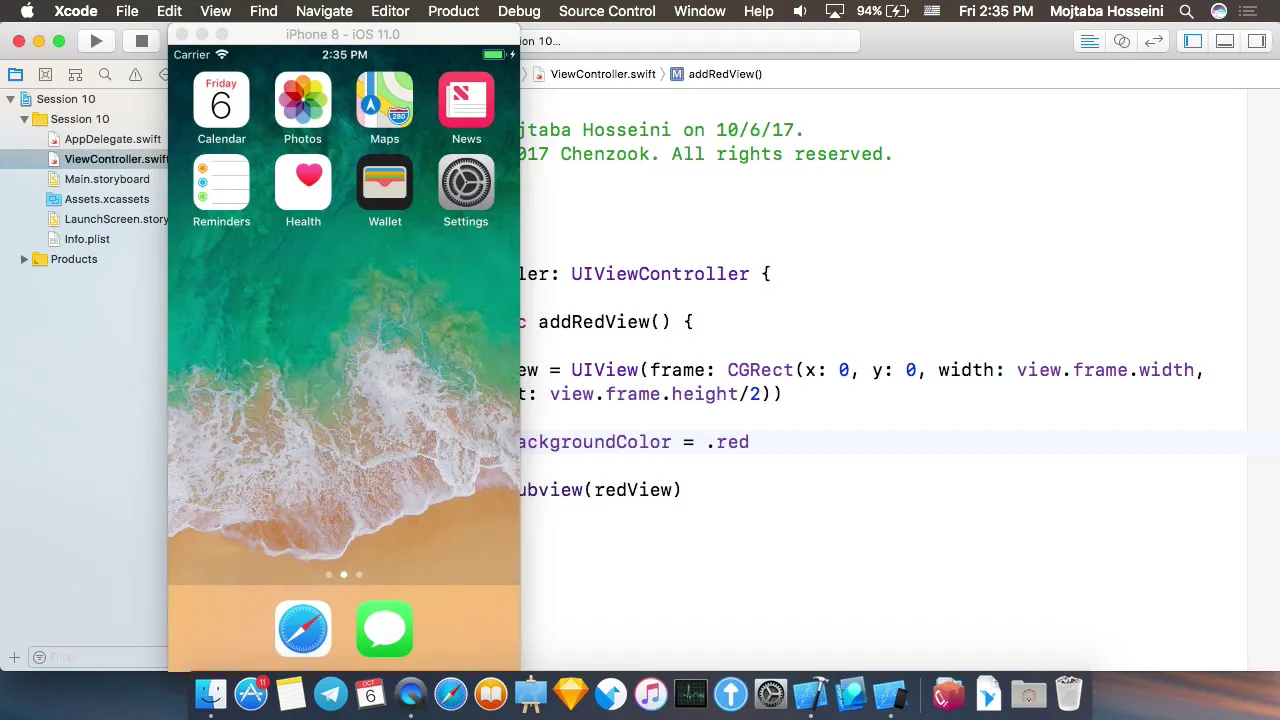Run the project with the Play button
This screenshot has width=1280, height=720.
coord(96,41)
